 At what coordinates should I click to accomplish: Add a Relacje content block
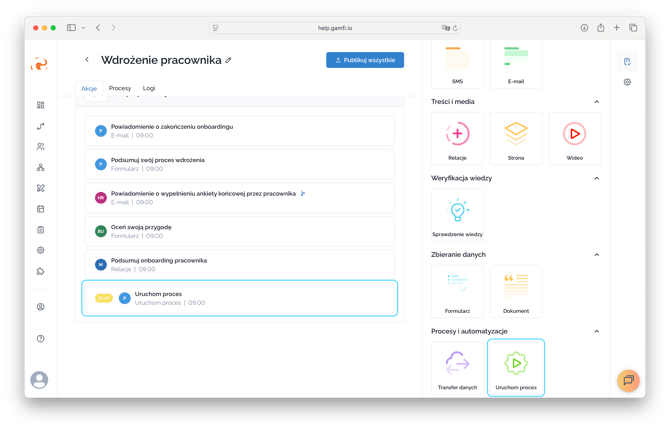pos(458,138)
